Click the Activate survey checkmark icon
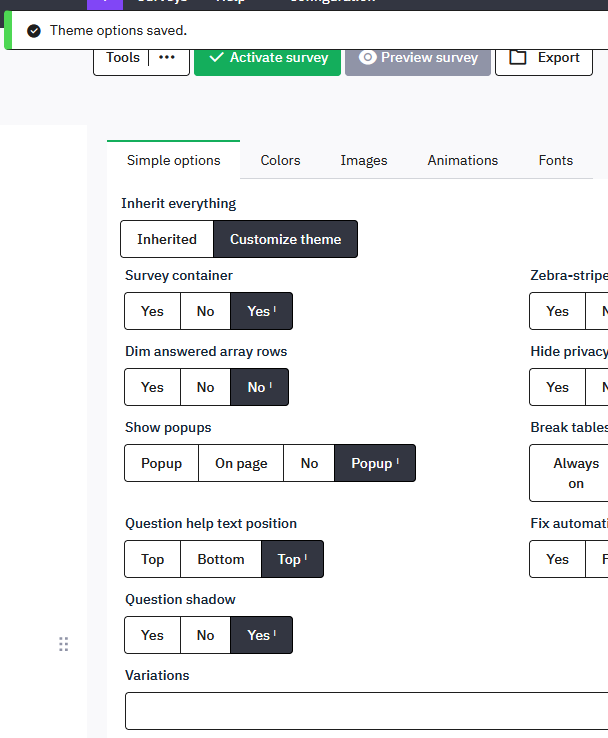The image size is (608, 738). (x=216, y=58)
